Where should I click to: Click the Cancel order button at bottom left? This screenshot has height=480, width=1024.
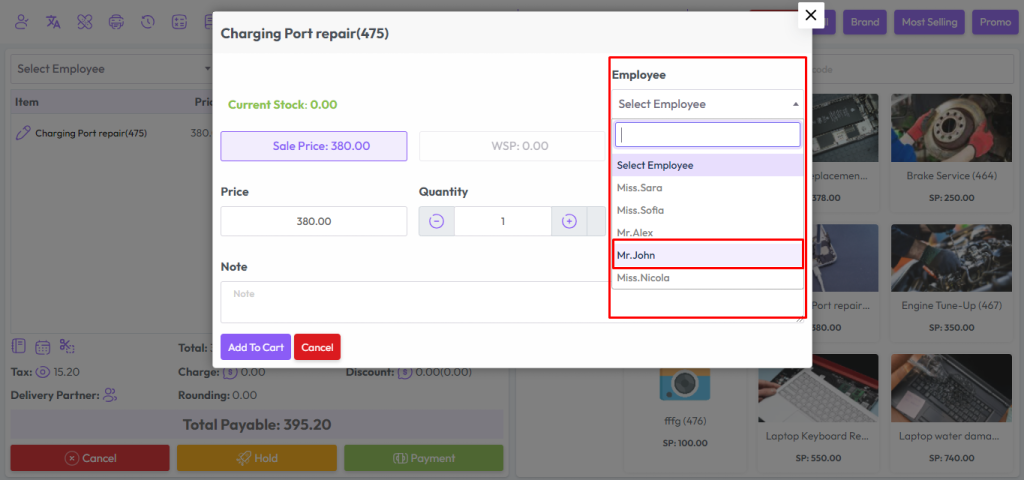coord(90,458)
